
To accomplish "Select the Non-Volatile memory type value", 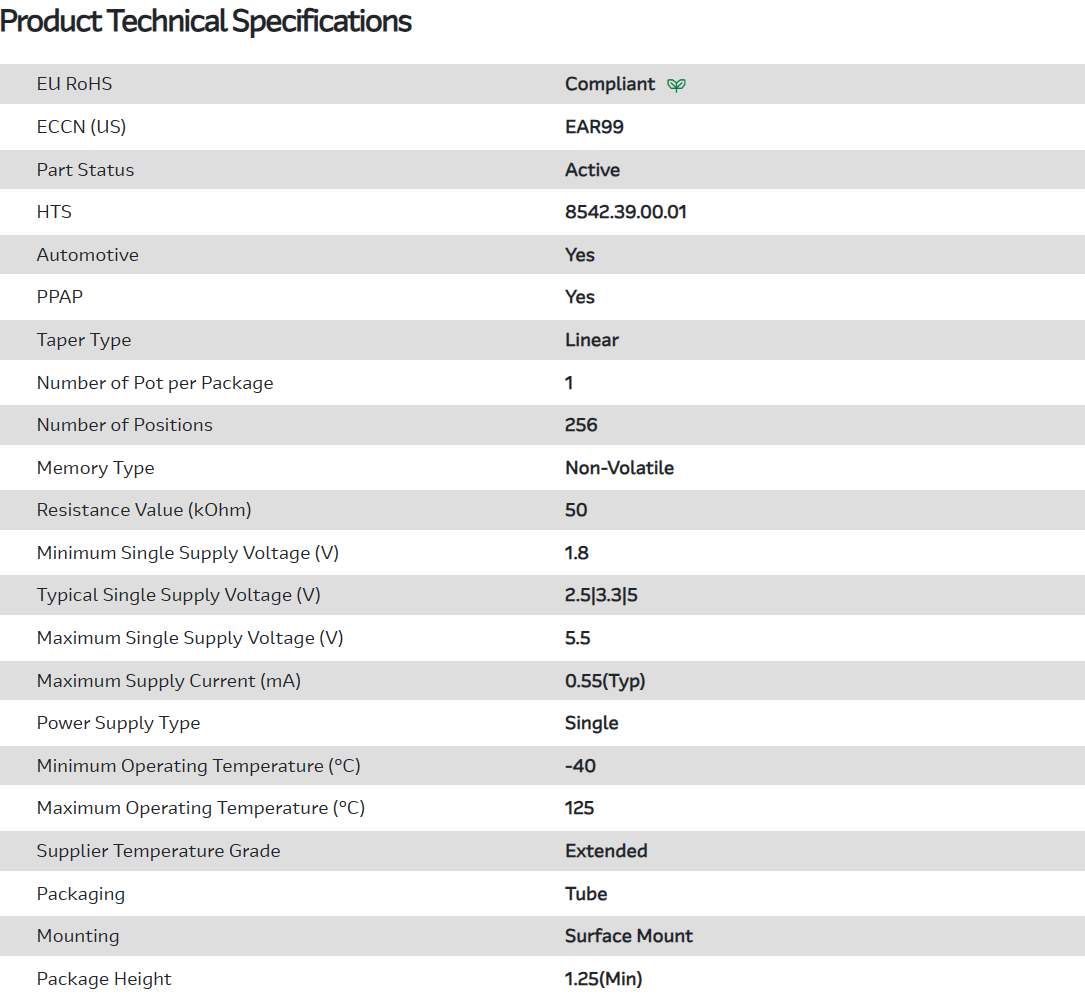I will [619, 468].
